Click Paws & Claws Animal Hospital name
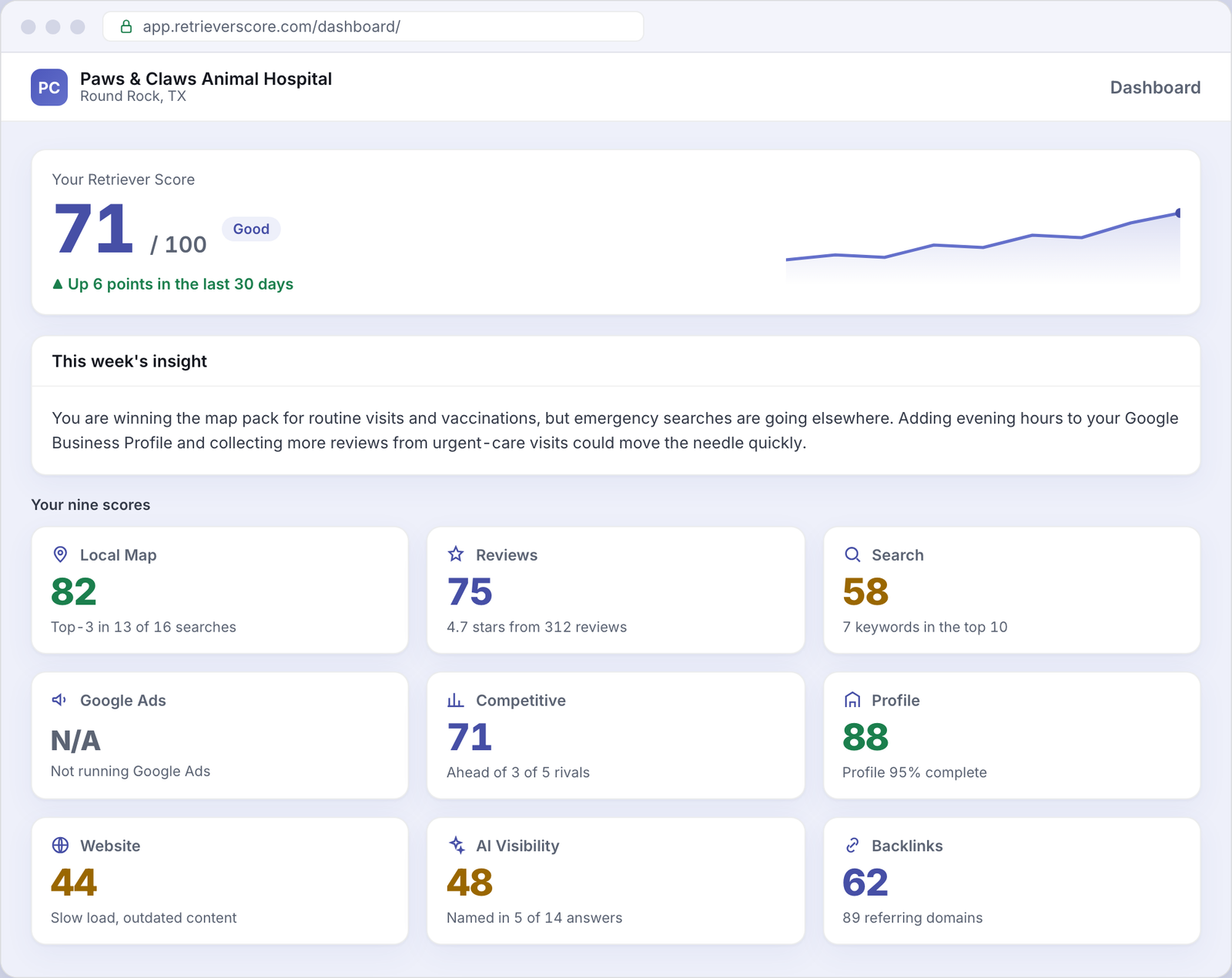This screenshot has height=978, width=1232. [x=206, y=79]
